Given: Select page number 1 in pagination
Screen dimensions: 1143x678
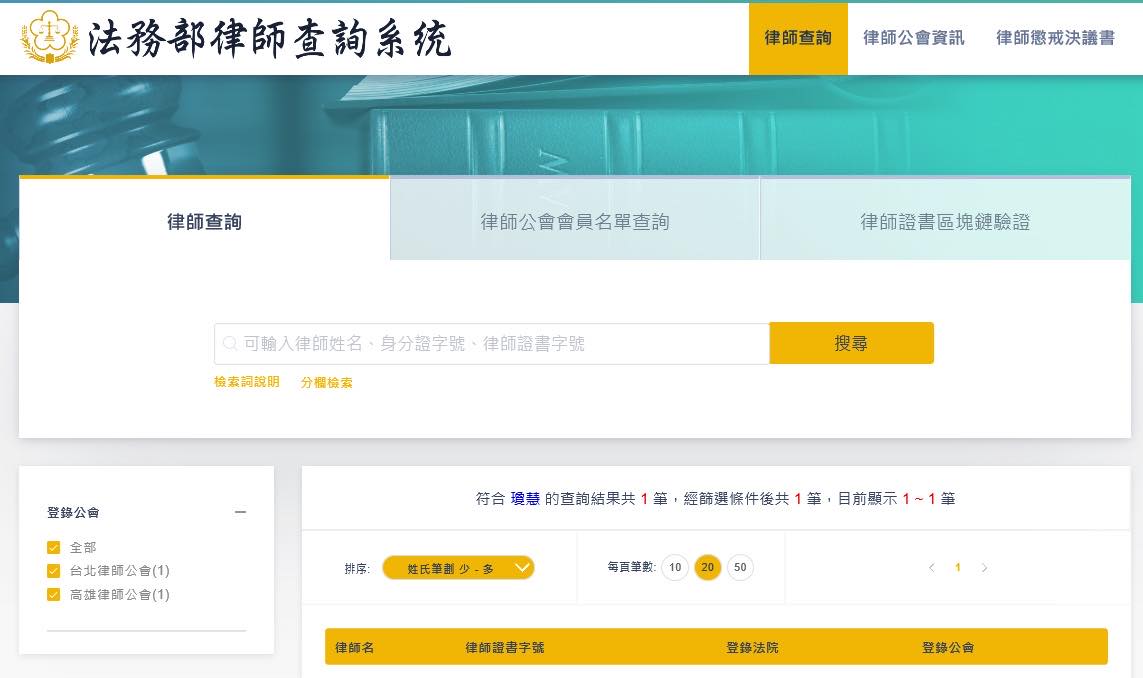Looking at the screenshot, I should coord(958,568).
